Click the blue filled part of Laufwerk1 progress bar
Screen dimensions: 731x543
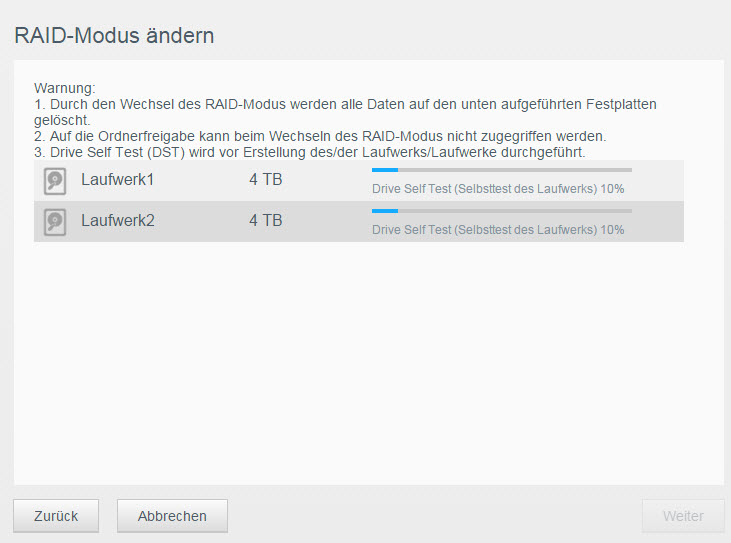pyautogui.click(x=385, y=170)
